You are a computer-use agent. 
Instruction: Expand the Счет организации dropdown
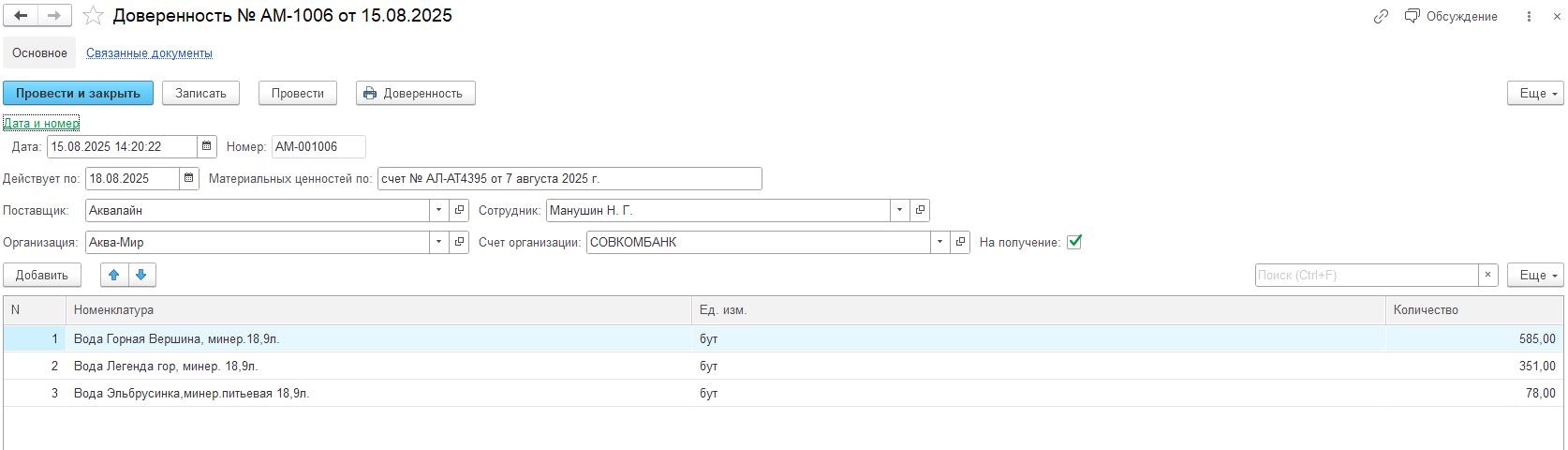939,242
